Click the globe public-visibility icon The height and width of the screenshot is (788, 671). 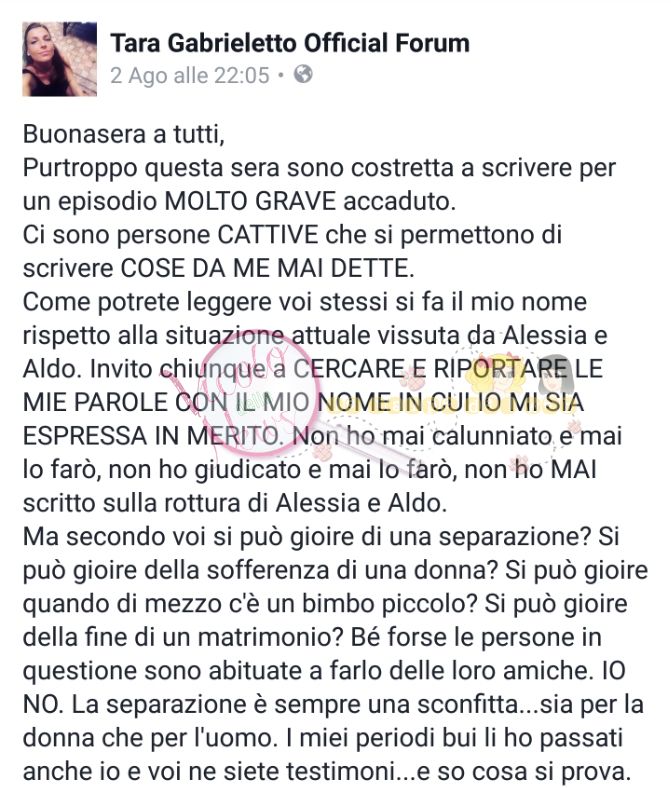[x=303, y=74]
